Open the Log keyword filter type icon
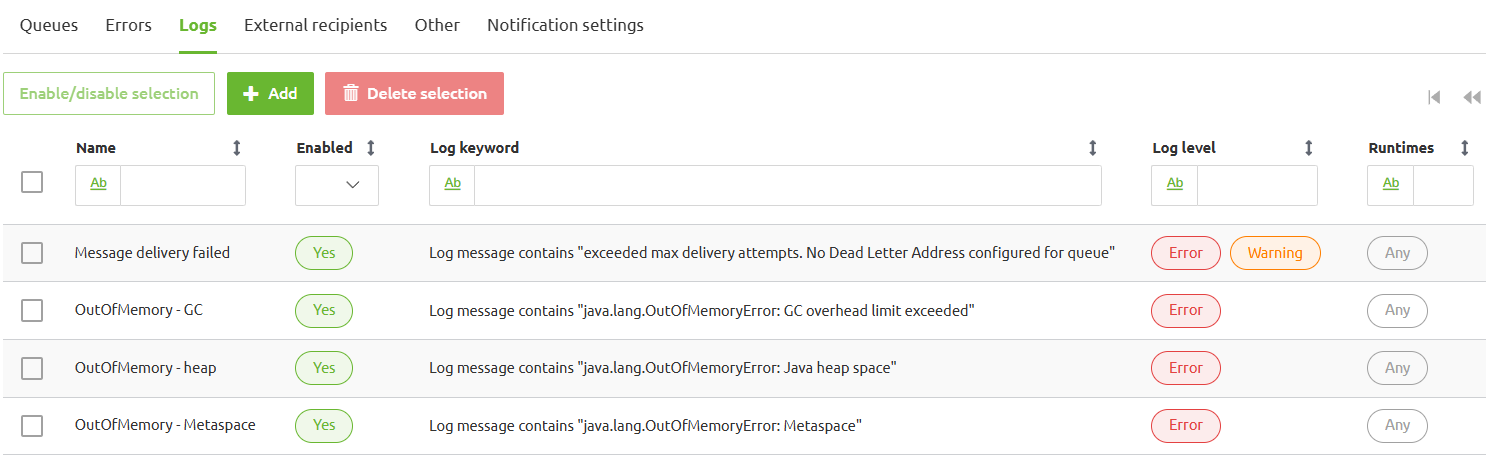This screenshot has width=1486, height=457. pyautogui.click(x=452, y=185)
